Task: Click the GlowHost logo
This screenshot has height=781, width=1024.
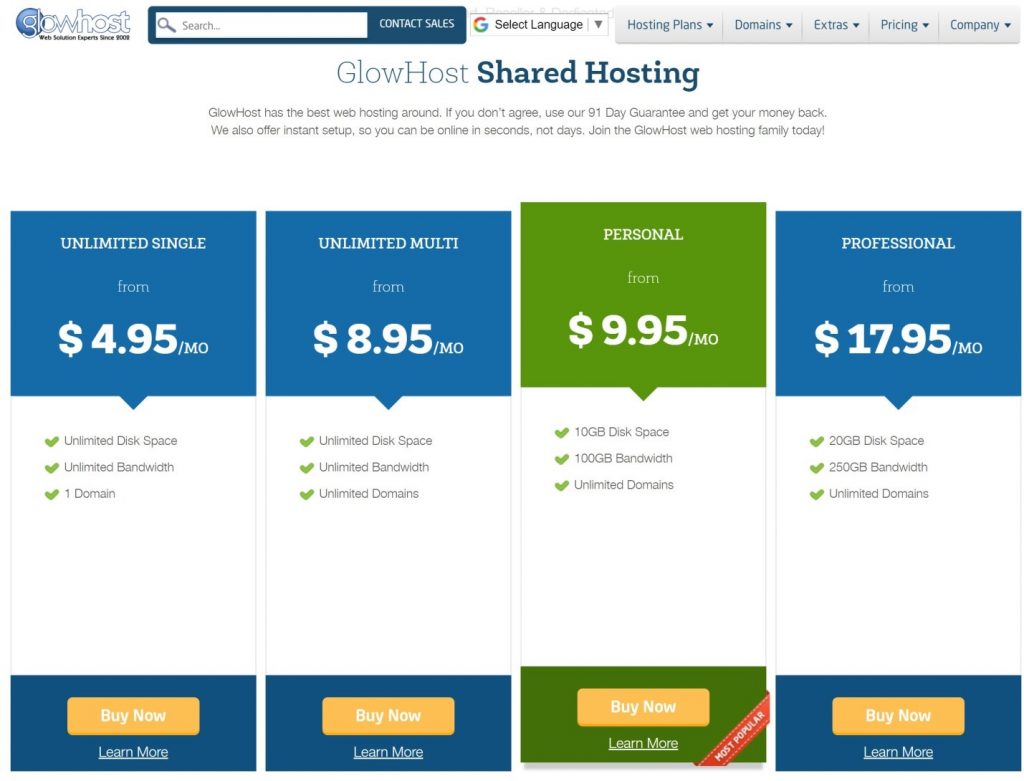Action: [73, 24]
